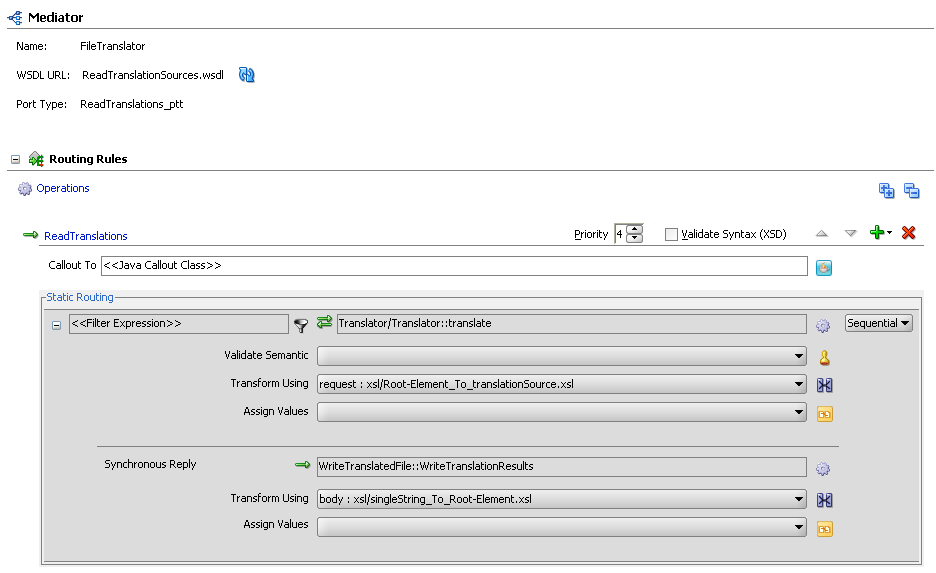Click in the Callout To text field
The height and width of the screenshot is (573, 936).
point(453,266)
